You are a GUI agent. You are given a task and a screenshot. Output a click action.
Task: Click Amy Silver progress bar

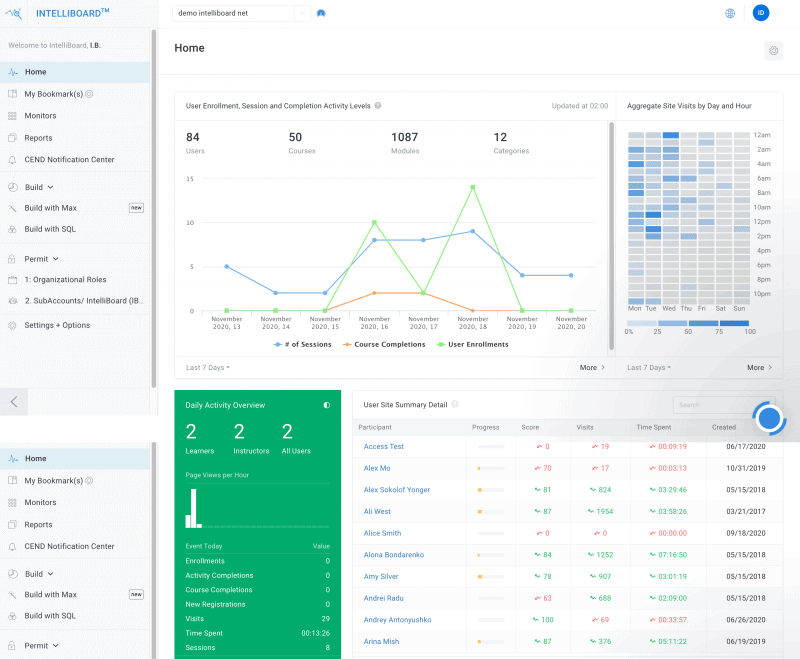point(491,577)
